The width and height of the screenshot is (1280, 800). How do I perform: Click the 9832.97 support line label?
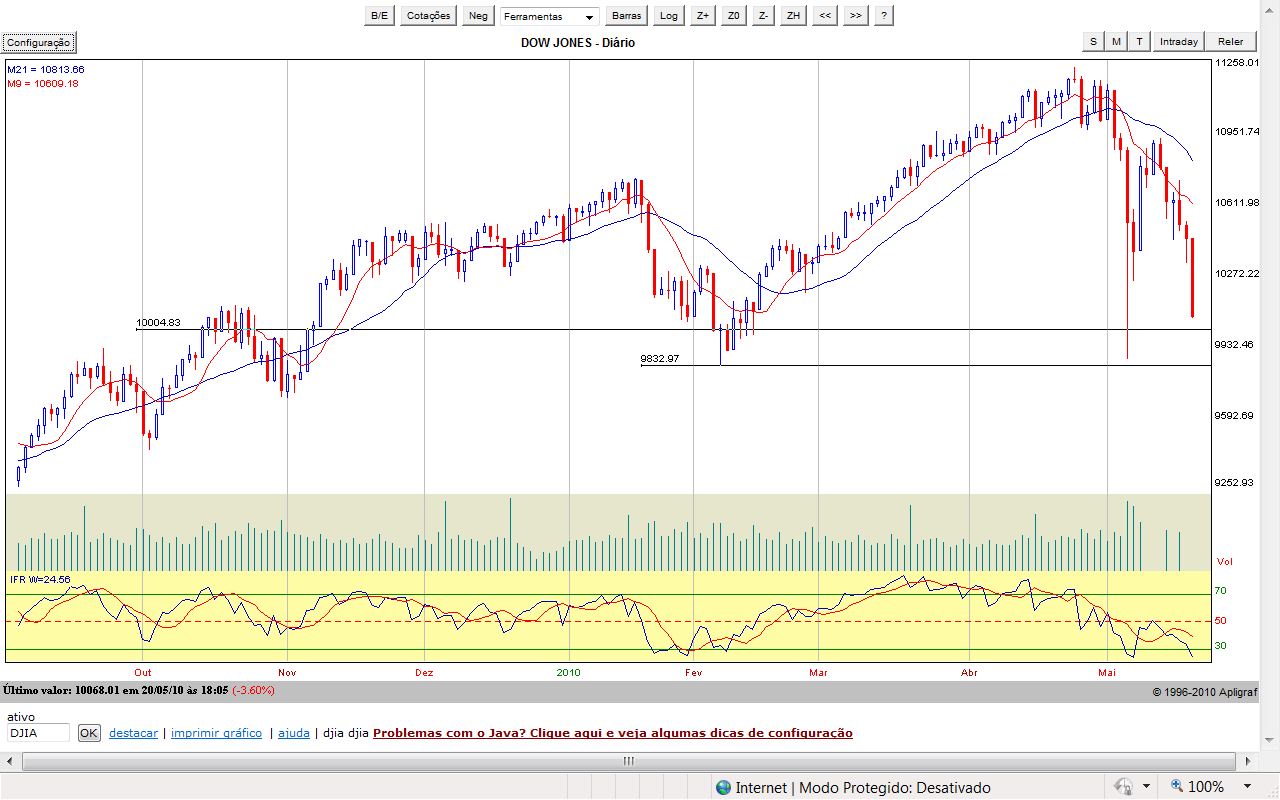click(x=659, y=358)
